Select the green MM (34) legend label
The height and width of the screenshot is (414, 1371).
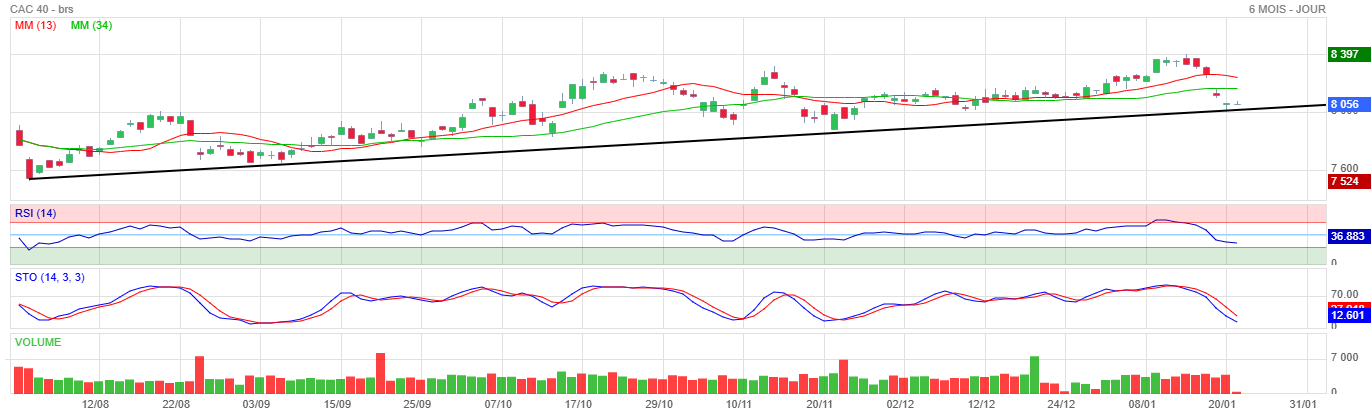(91, 25)
